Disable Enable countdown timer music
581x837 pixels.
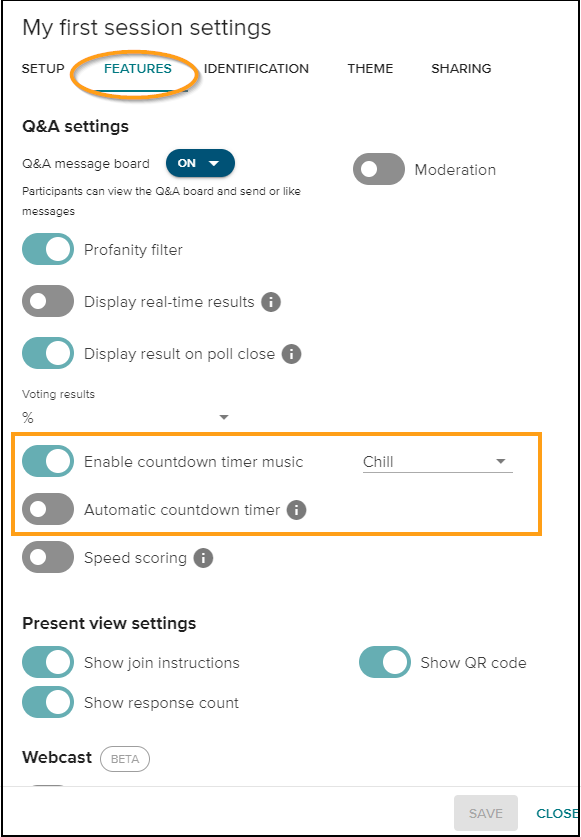pyautogui.click(x=47, y=461)
